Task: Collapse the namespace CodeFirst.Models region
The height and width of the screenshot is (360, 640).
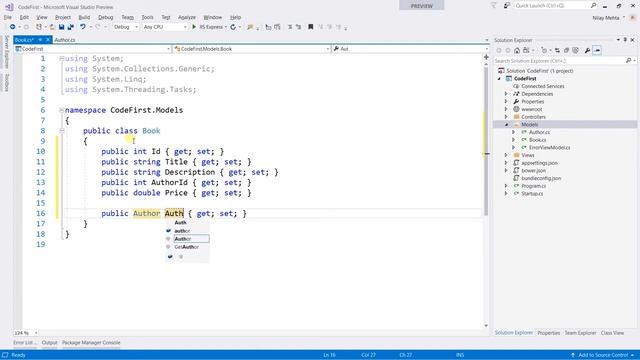Action: pos(62,110)
